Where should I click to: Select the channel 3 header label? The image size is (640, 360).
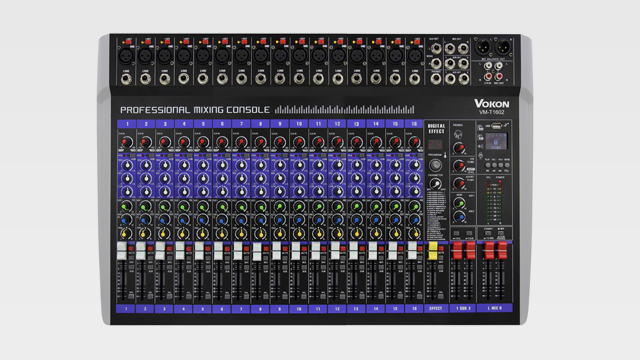coord(165,124)
